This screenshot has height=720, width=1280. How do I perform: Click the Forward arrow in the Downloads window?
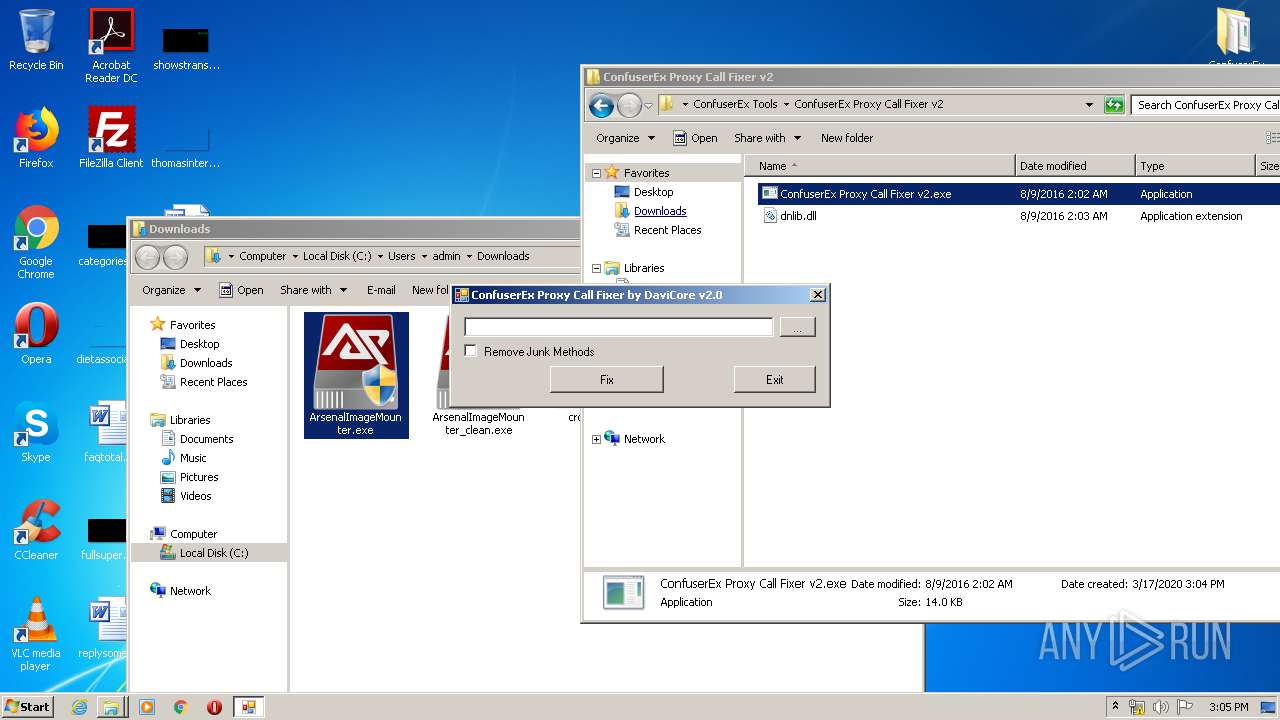coord(175,257)
